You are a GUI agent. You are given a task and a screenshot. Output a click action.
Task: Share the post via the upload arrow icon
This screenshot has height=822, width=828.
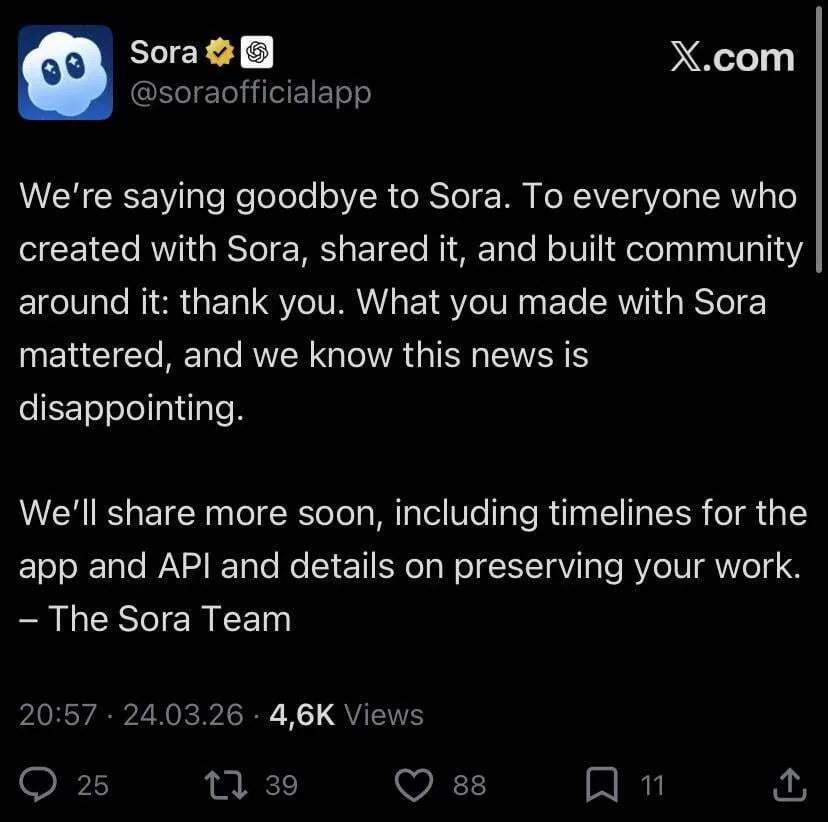[x=789, y=785]
